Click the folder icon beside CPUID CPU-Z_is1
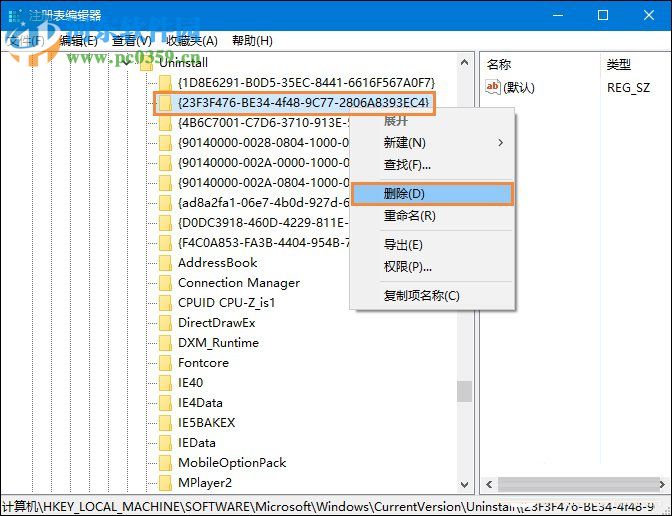 [165, 303]
